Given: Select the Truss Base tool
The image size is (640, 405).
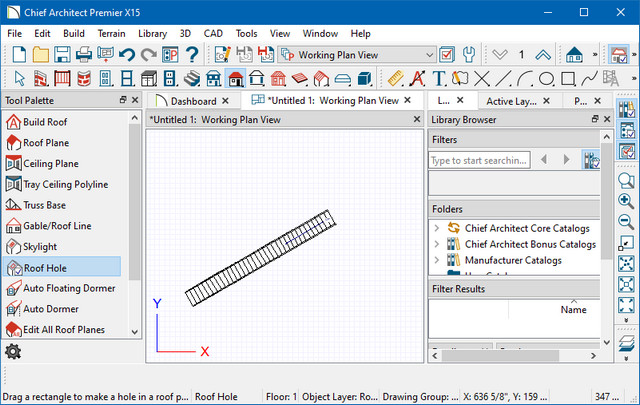Looking at the screenshot, I should [x=44, y=205].
